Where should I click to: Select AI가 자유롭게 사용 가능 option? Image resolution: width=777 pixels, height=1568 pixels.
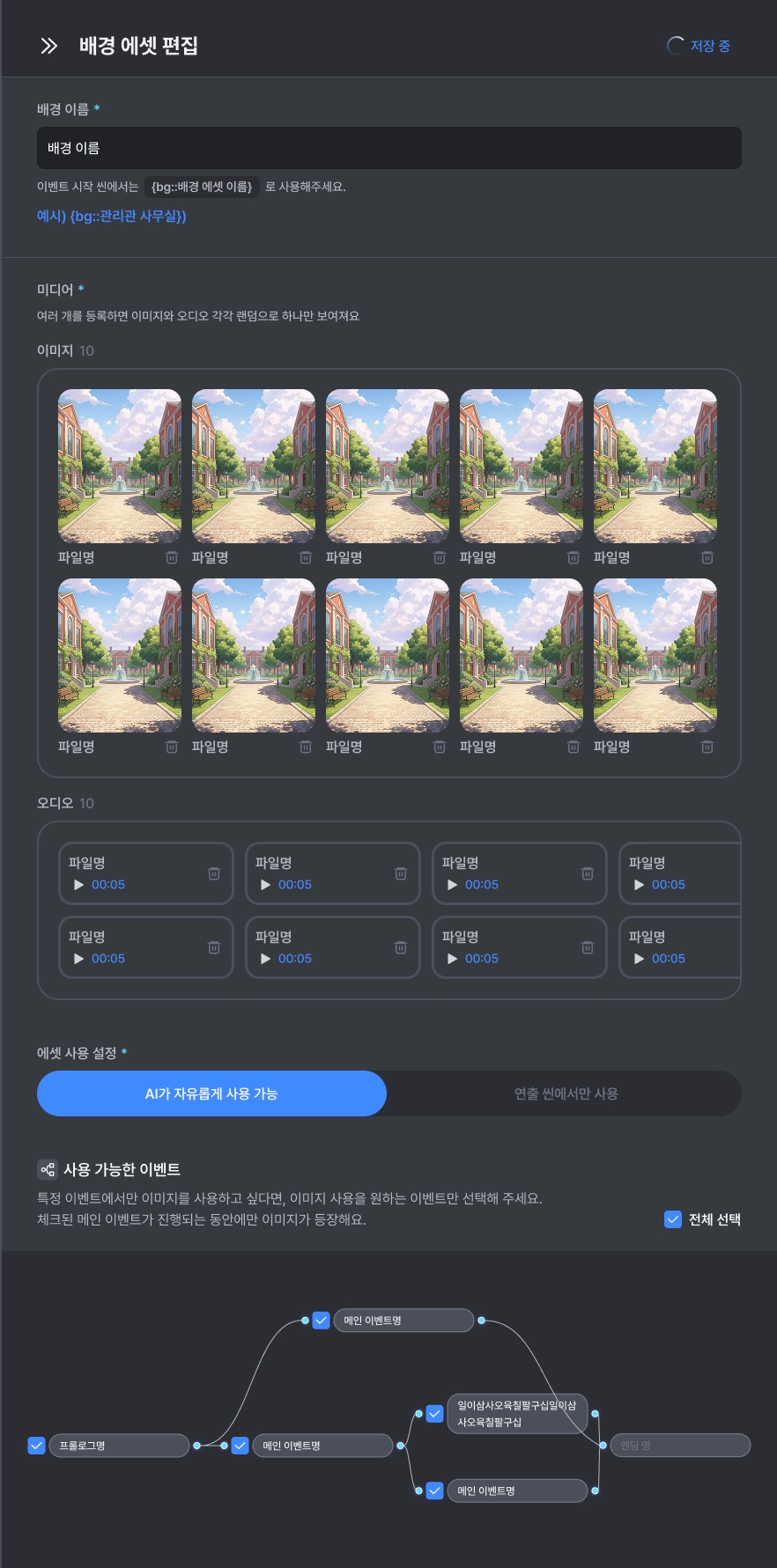(x=211, y=1093)
